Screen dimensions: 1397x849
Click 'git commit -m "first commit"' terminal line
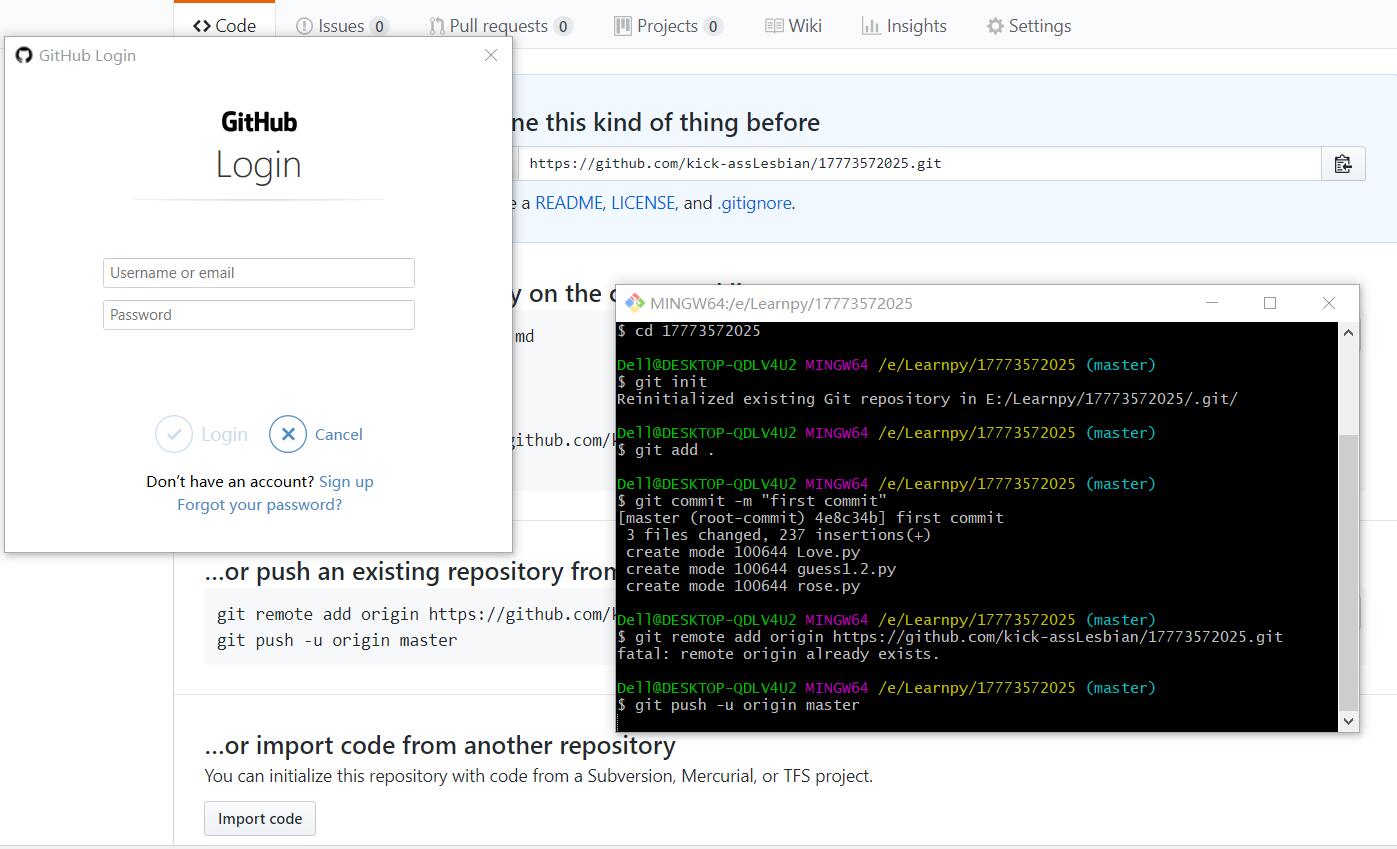(752, 501)
